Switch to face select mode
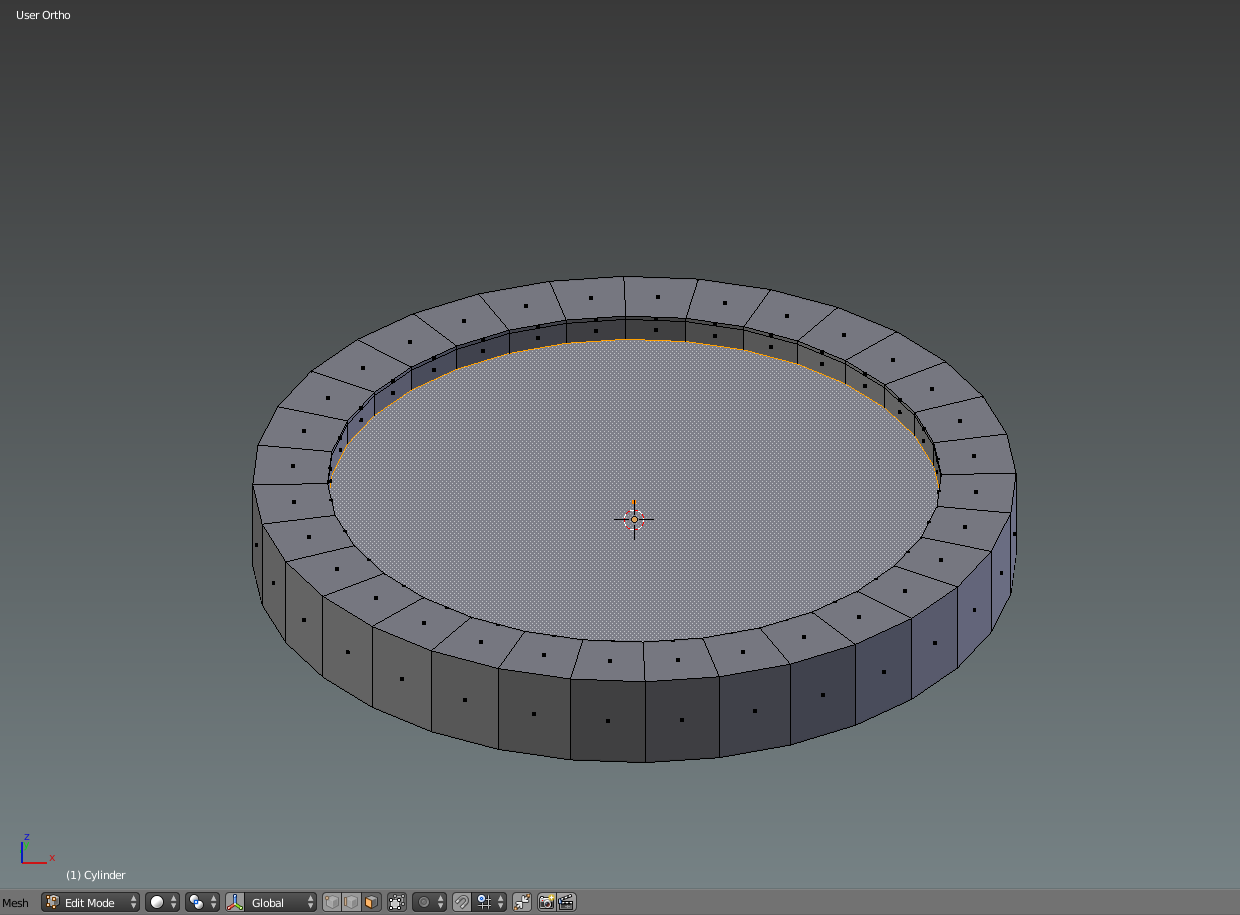The height and width of the screenshot is (915, 1240). click(371, 903)
